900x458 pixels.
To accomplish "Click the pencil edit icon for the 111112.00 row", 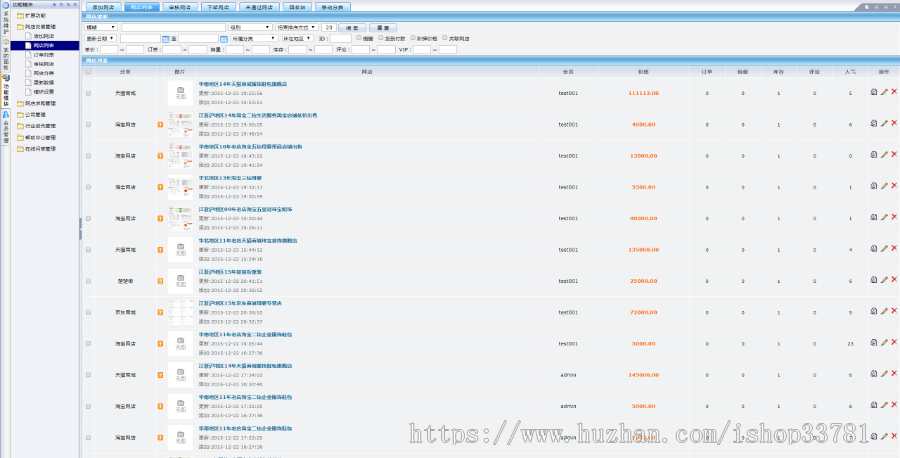I will (884, 92).
